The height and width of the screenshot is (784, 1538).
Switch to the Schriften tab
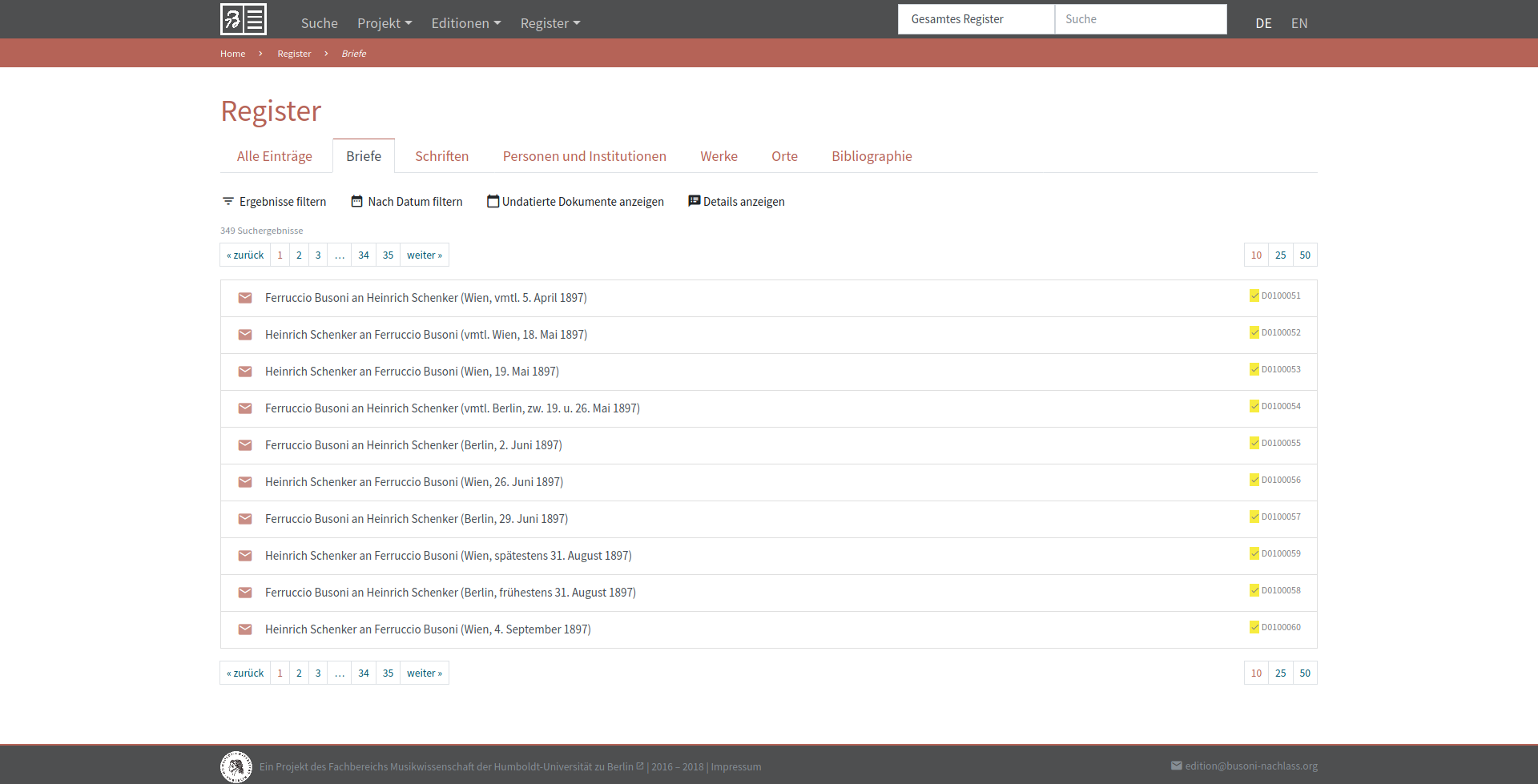point(442,156)
